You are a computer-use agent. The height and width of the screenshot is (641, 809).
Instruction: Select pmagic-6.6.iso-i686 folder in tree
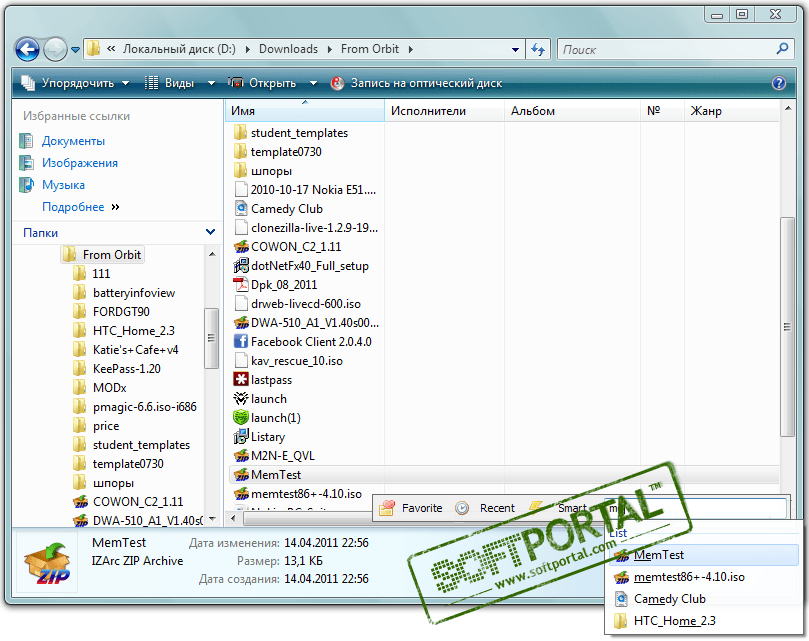[x=144, y=407]
